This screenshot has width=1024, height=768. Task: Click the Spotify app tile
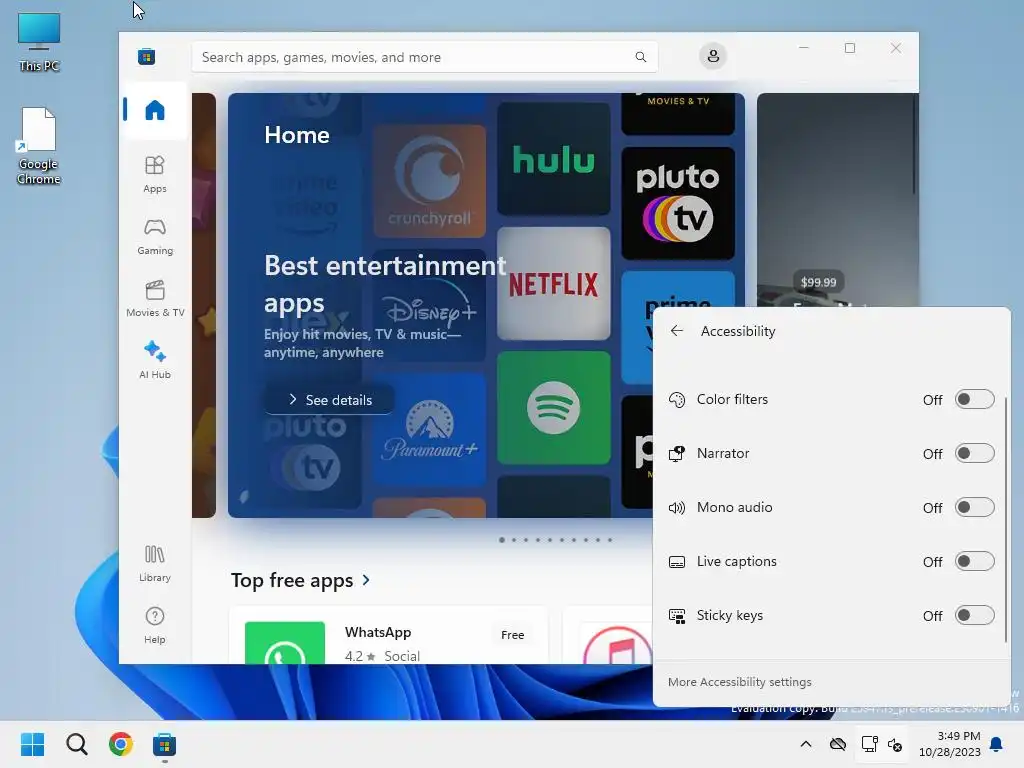pyautogui.click(x=554, y=408)
